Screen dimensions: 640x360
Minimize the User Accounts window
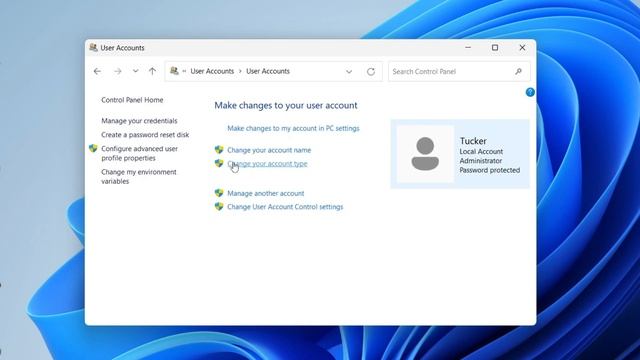click(x=468, y=47)
